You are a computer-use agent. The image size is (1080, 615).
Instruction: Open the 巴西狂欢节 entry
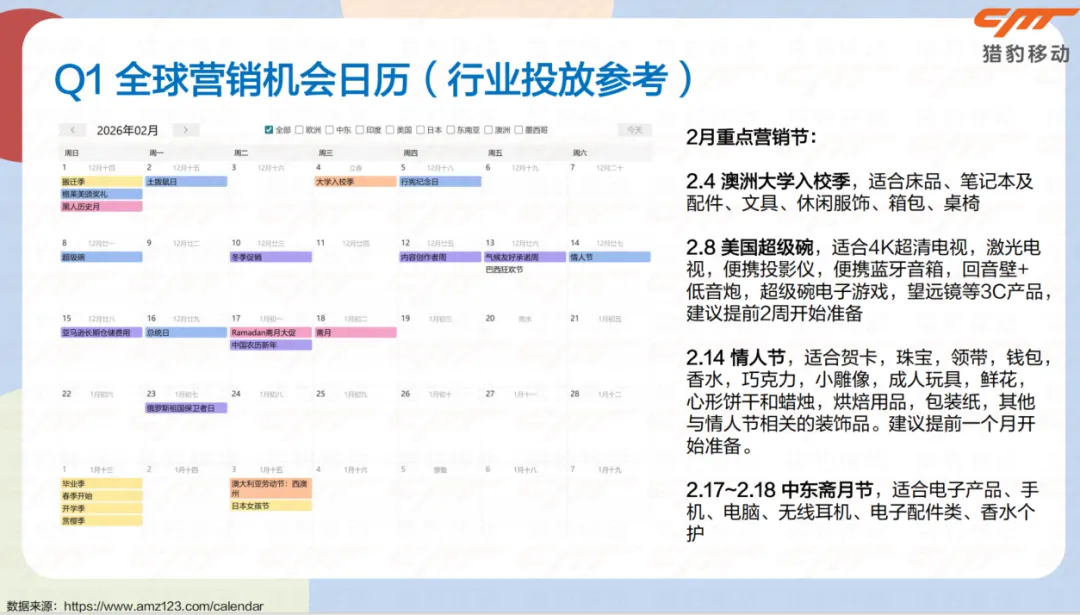(504, 269)
